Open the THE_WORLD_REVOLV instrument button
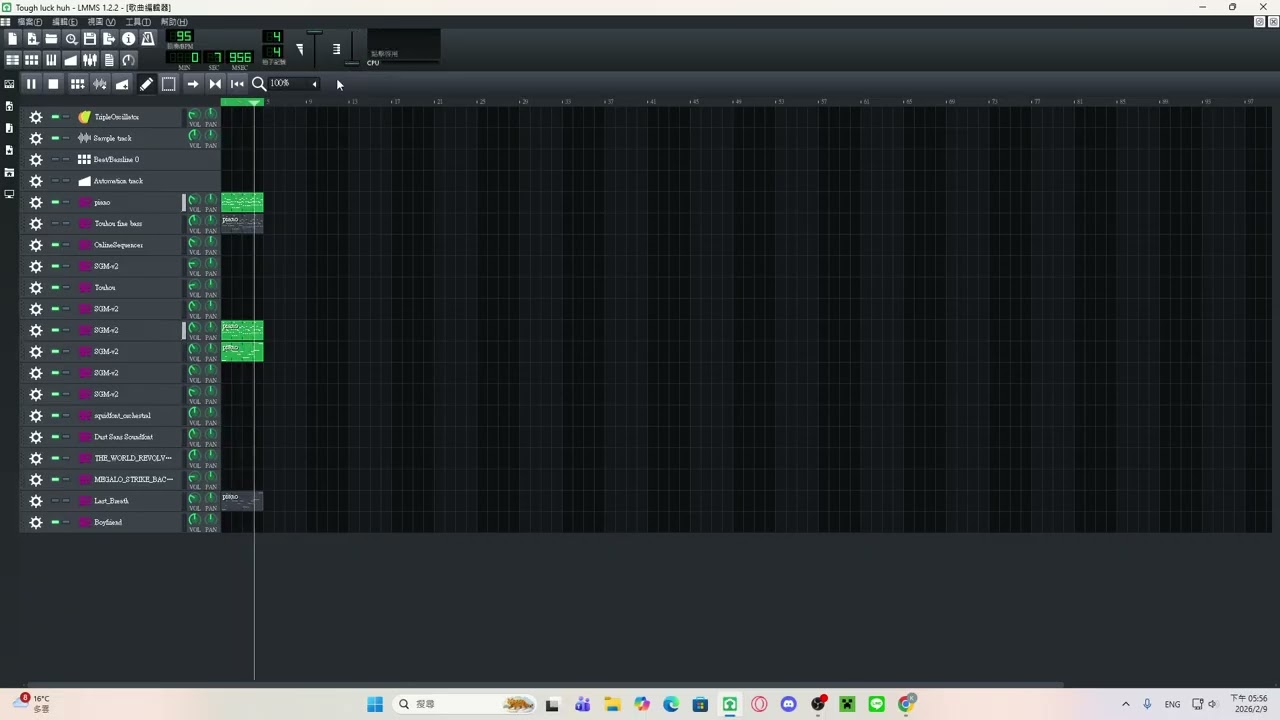Screen dimensions: 1280x720 128,458
